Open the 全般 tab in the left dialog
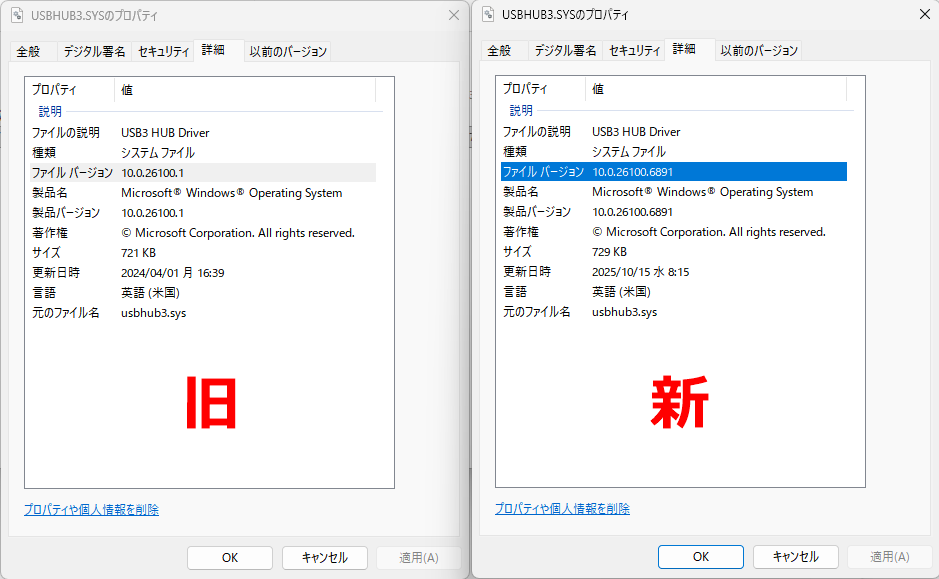Image resolution: width=939 pixels, height=579 pixels. pos(29,51)
